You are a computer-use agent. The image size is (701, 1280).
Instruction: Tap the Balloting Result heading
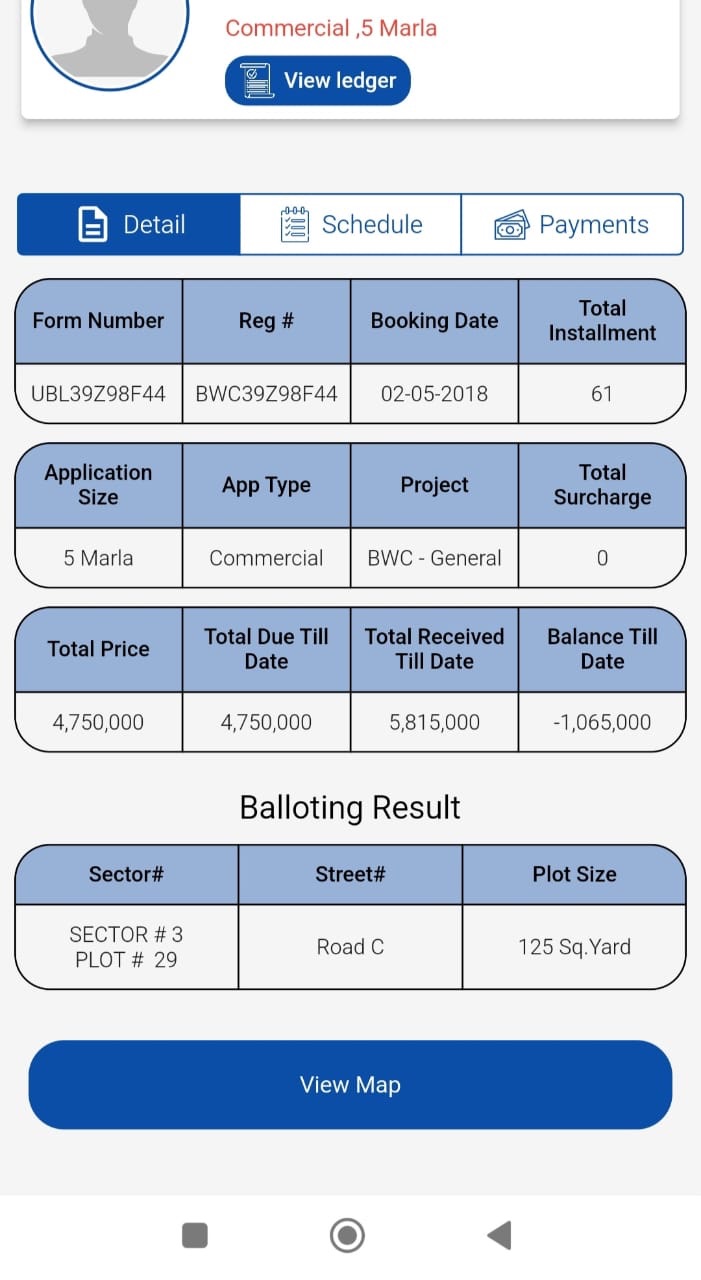tap(350, 807)
